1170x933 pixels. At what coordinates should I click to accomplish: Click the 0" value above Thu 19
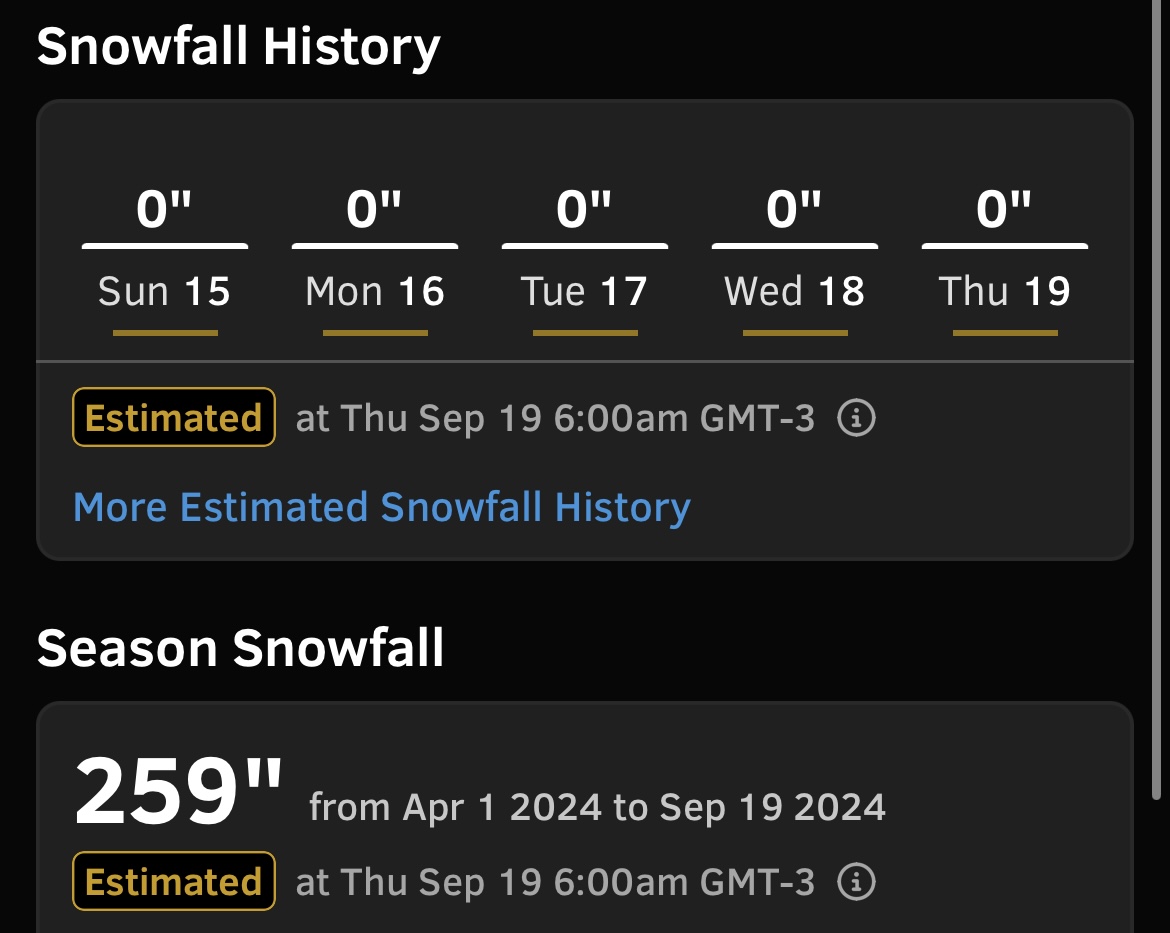point(1004,208)
